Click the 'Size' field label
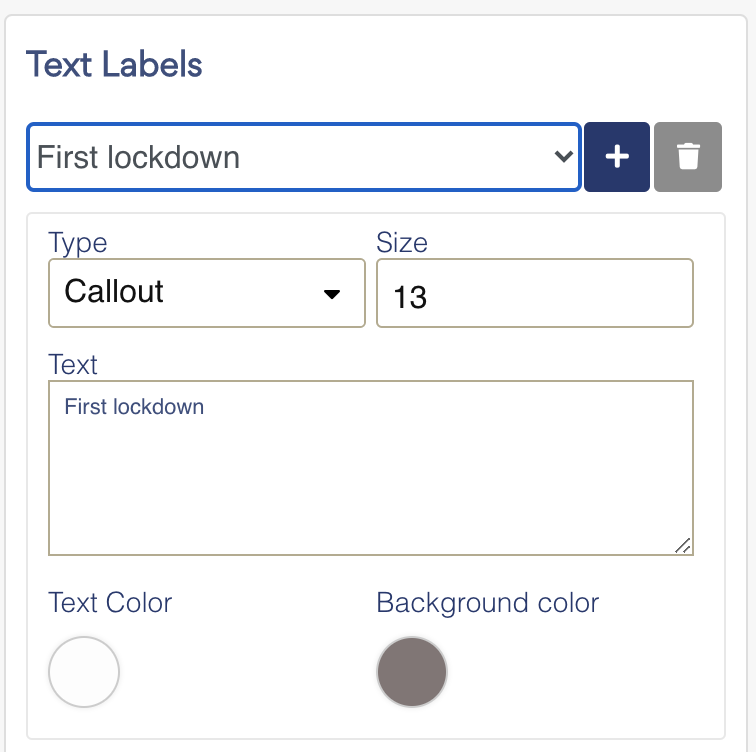This screenshot has width=756, height=752. [402, 242]
